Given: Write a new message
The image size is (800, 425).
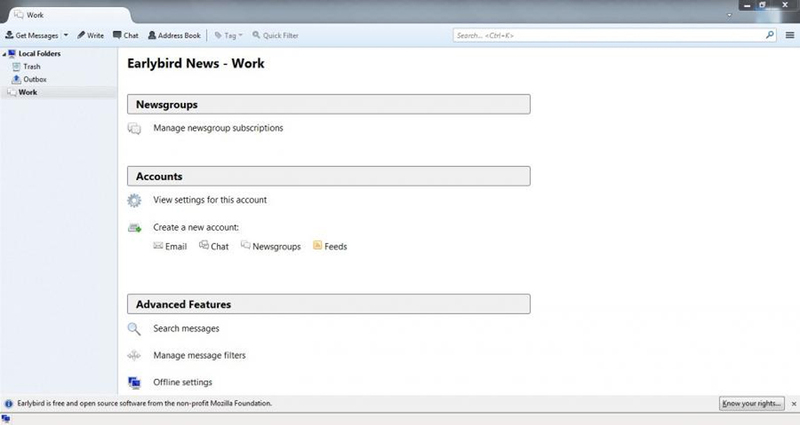Looking at the screenshot, I should [90, 35].
